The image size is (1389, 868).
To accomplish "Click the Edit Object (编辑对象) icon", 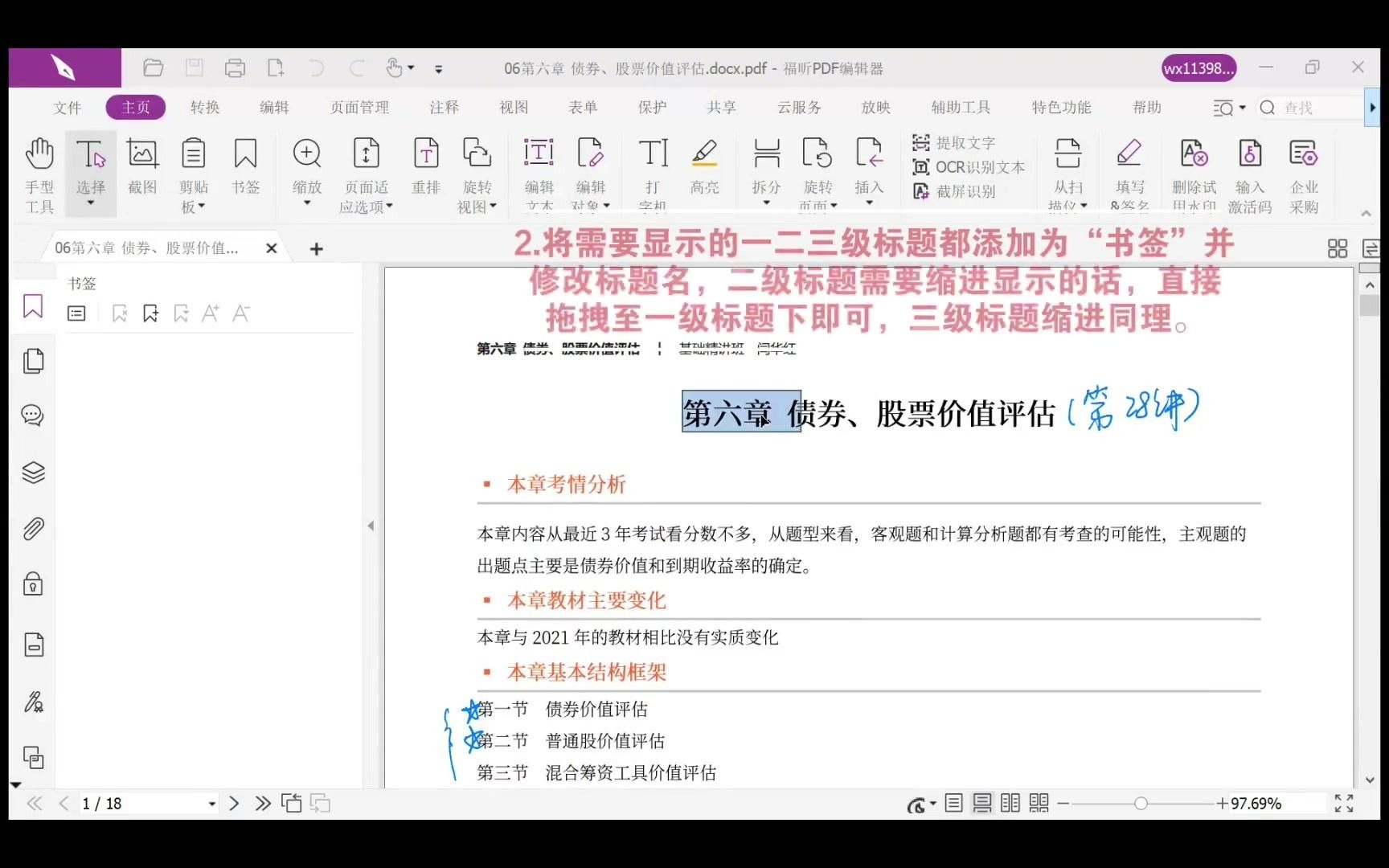I will click(x=590, y=154).
